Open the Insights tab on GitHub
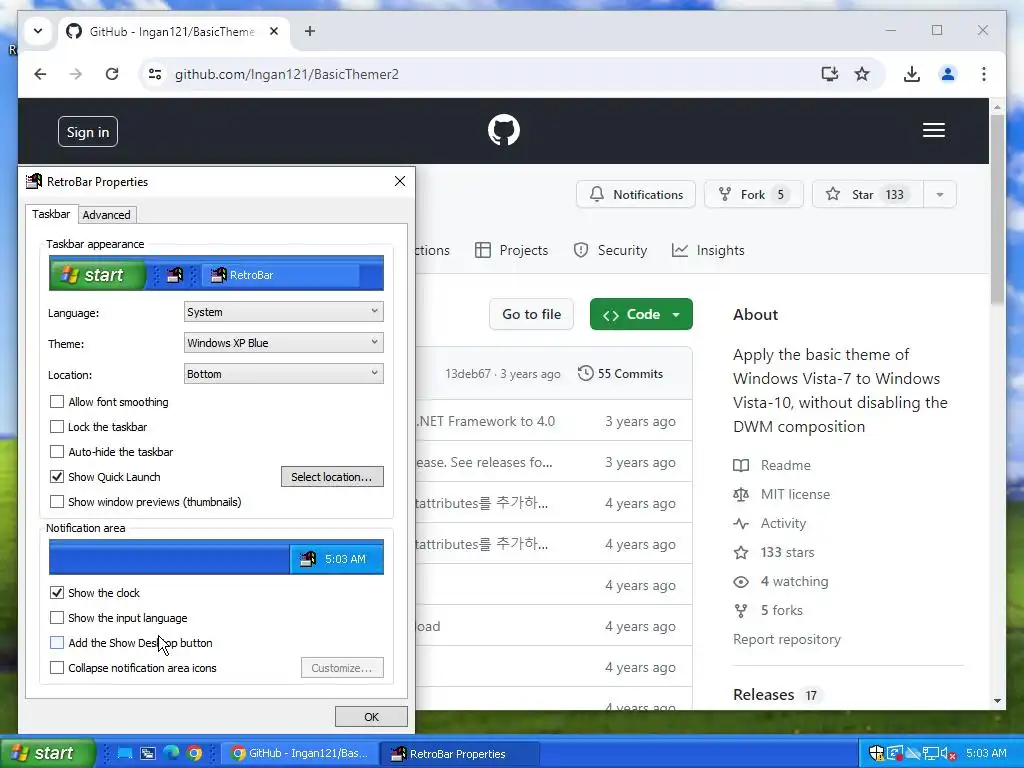 click(x=708, y=250)
